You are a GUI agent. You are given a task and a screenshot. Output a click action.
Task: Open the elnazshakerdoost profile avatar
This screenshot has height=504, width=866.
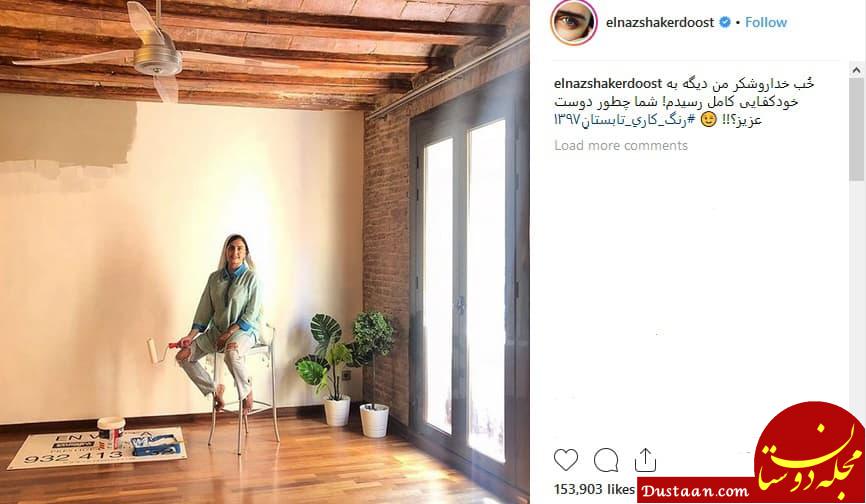pos(574,23)
